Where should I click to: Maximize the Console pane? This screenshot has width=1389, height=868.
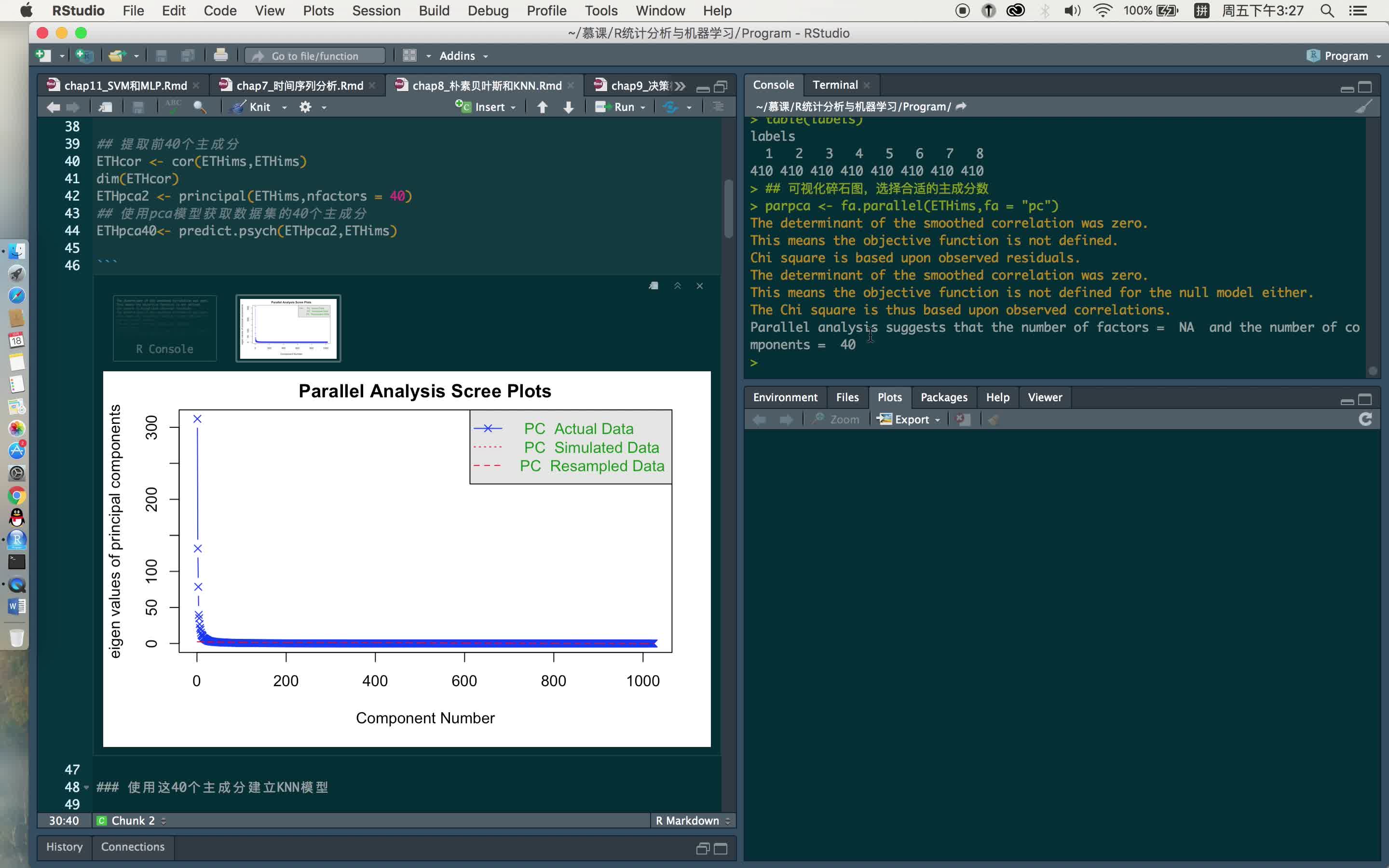coord(1365,87)
